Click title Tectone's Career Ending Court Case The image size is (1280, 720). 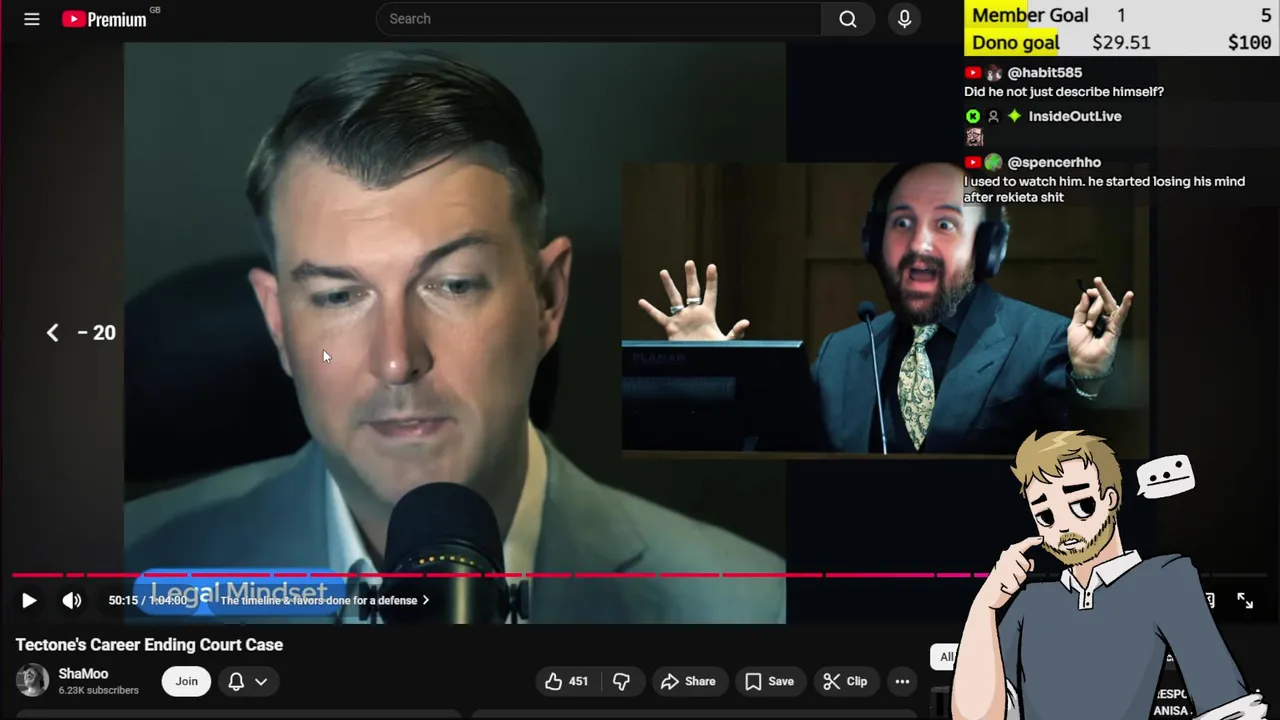[149, 645]
